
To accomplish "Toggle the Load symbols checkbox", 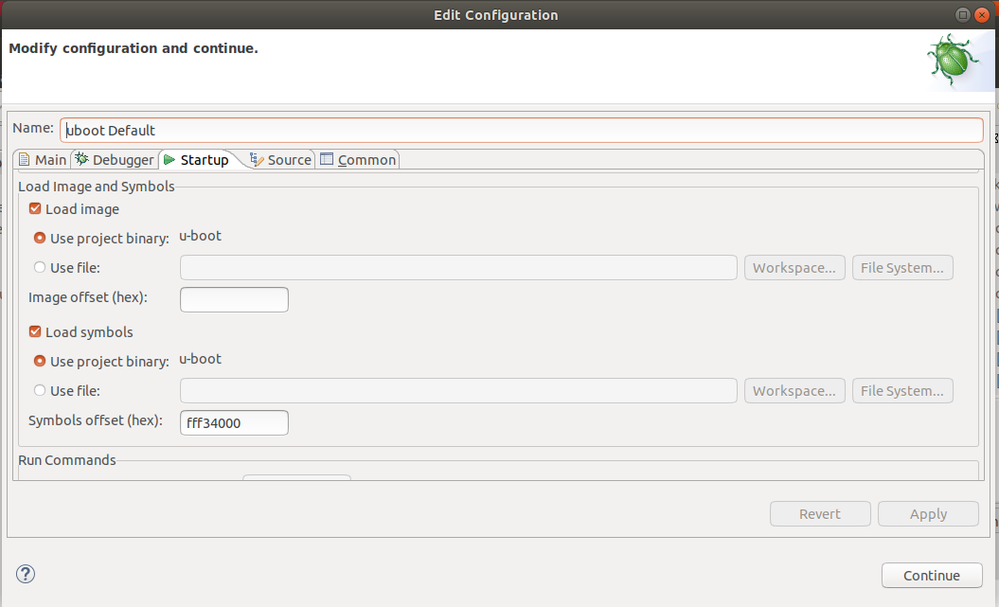I will (x=36, y=332).
